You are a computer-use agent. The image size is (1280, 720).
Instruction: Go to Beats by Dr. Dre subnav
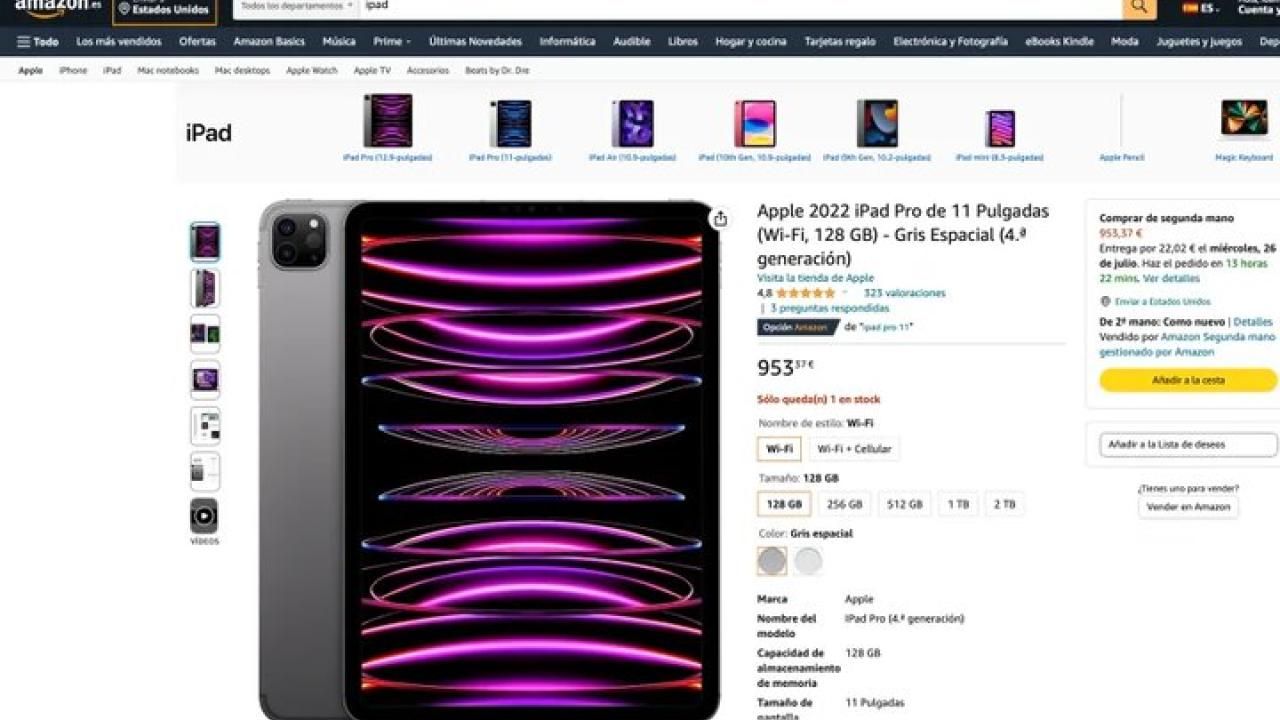tap(497, 71)
